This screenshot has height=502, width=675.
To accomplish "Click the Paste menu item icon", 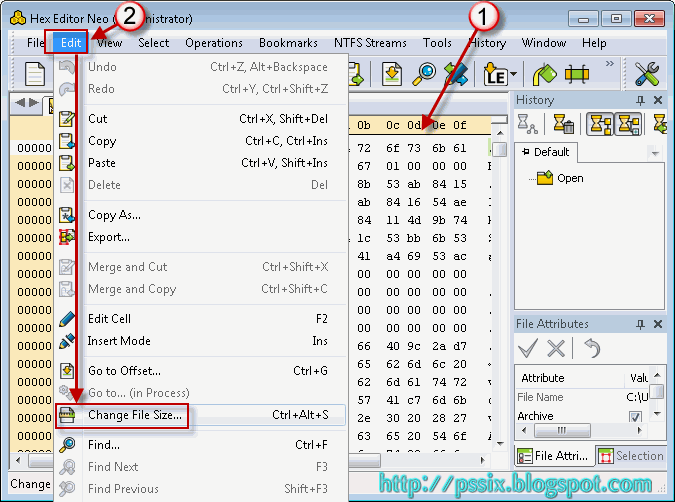I will pyautogui.click(x=67, y=163).
